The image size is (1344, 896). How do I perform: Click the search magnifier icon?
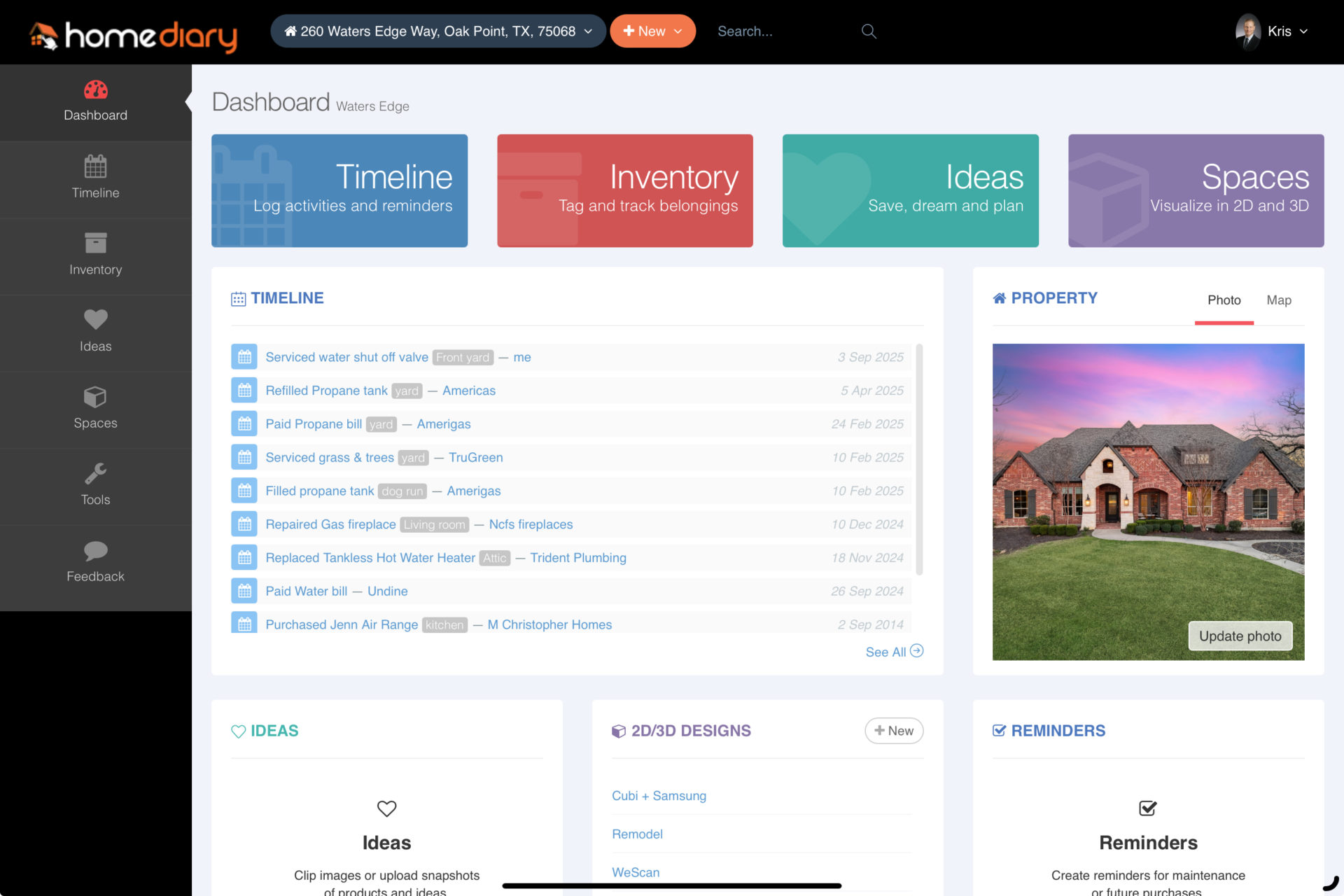(x=869, y=31)
